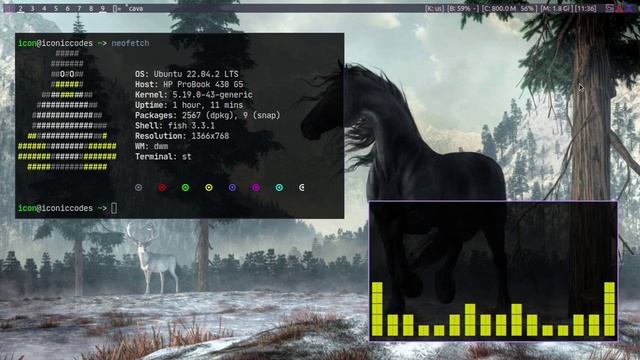Click the red neofetch color circle
Screen dimensions: 640x360
[x=162, y=187]
